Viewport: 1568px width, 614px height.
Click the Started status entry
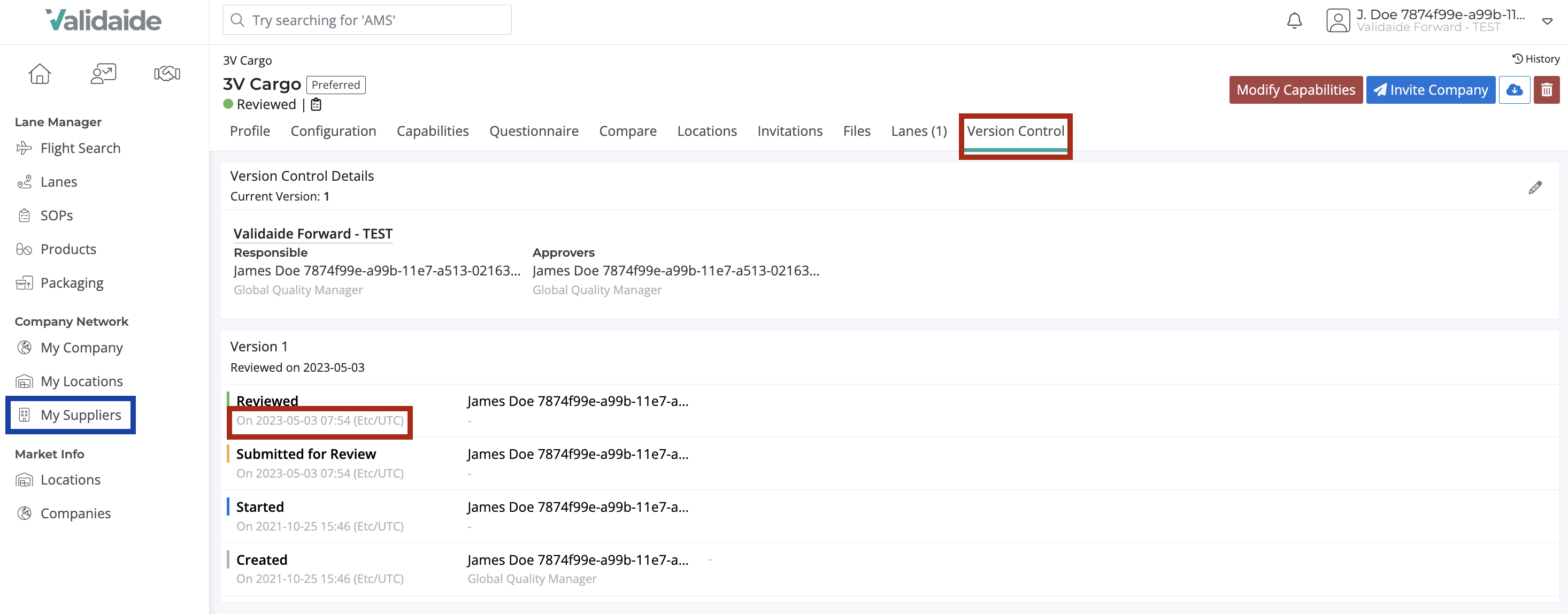coord(260,507)
